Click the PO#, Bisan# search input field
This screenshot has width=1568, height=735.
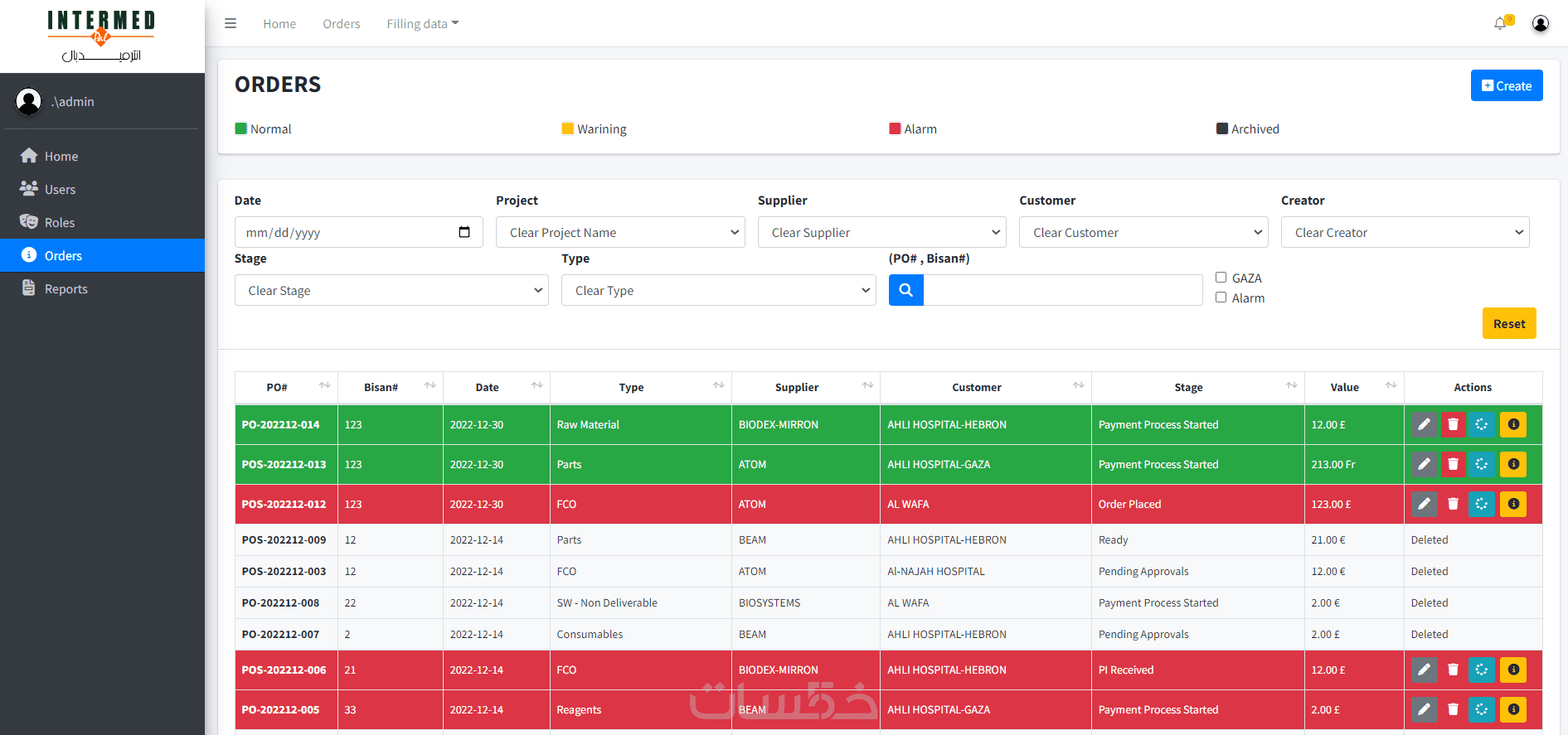coord(1063,290)
